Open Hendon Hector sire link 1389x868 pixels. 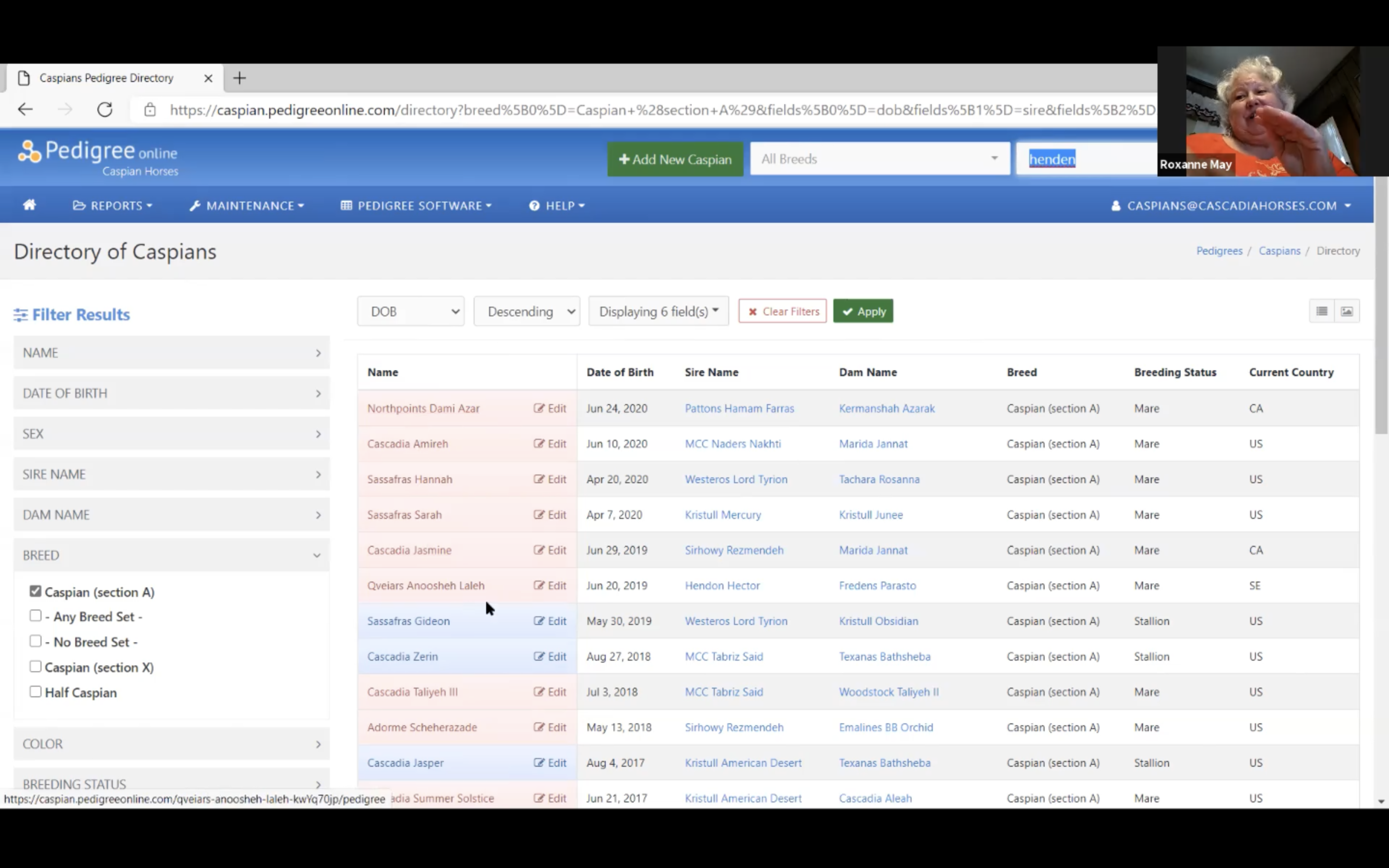[722, 585]
